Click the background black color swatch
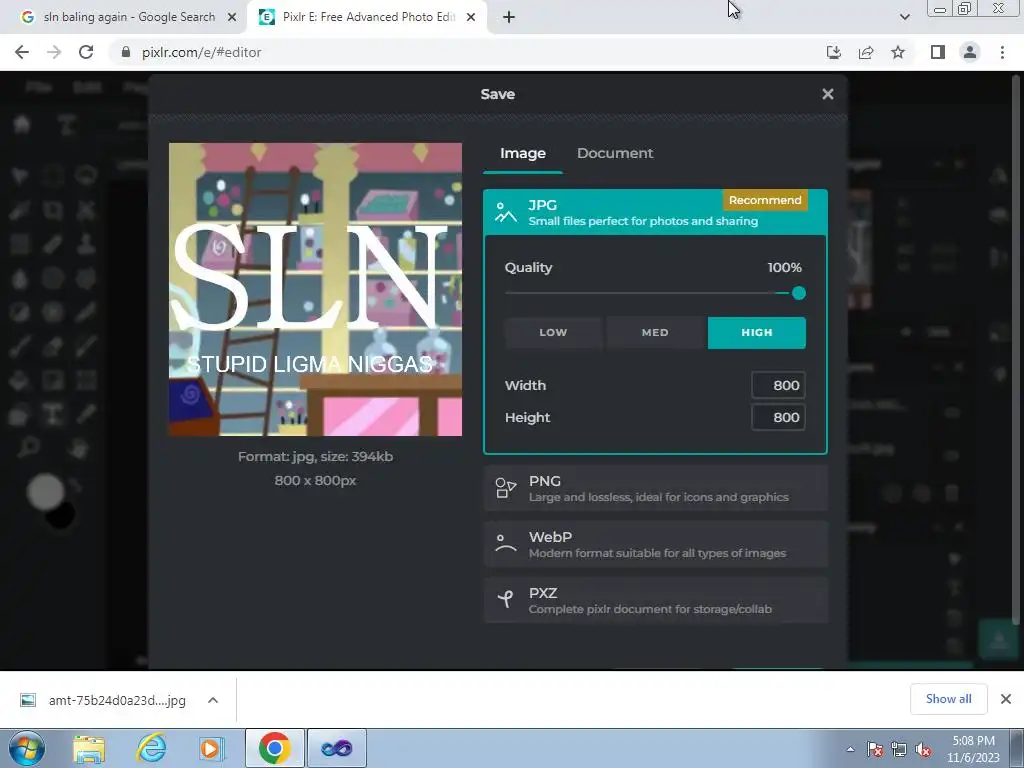Image resolution: width=1024 pixels, height=768 pixels. (60, 515)
